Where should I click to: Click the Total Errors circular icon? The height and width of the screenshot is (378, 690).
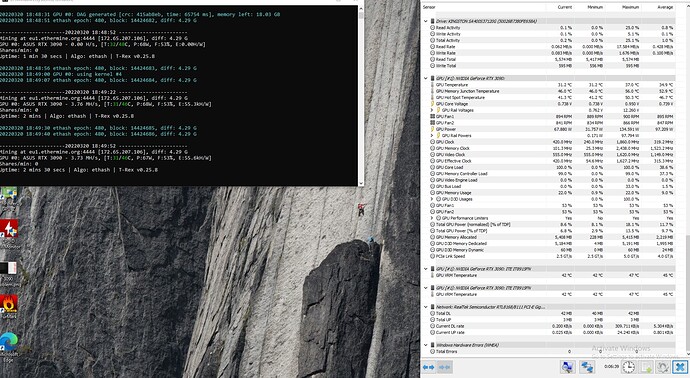coord(432,352)
